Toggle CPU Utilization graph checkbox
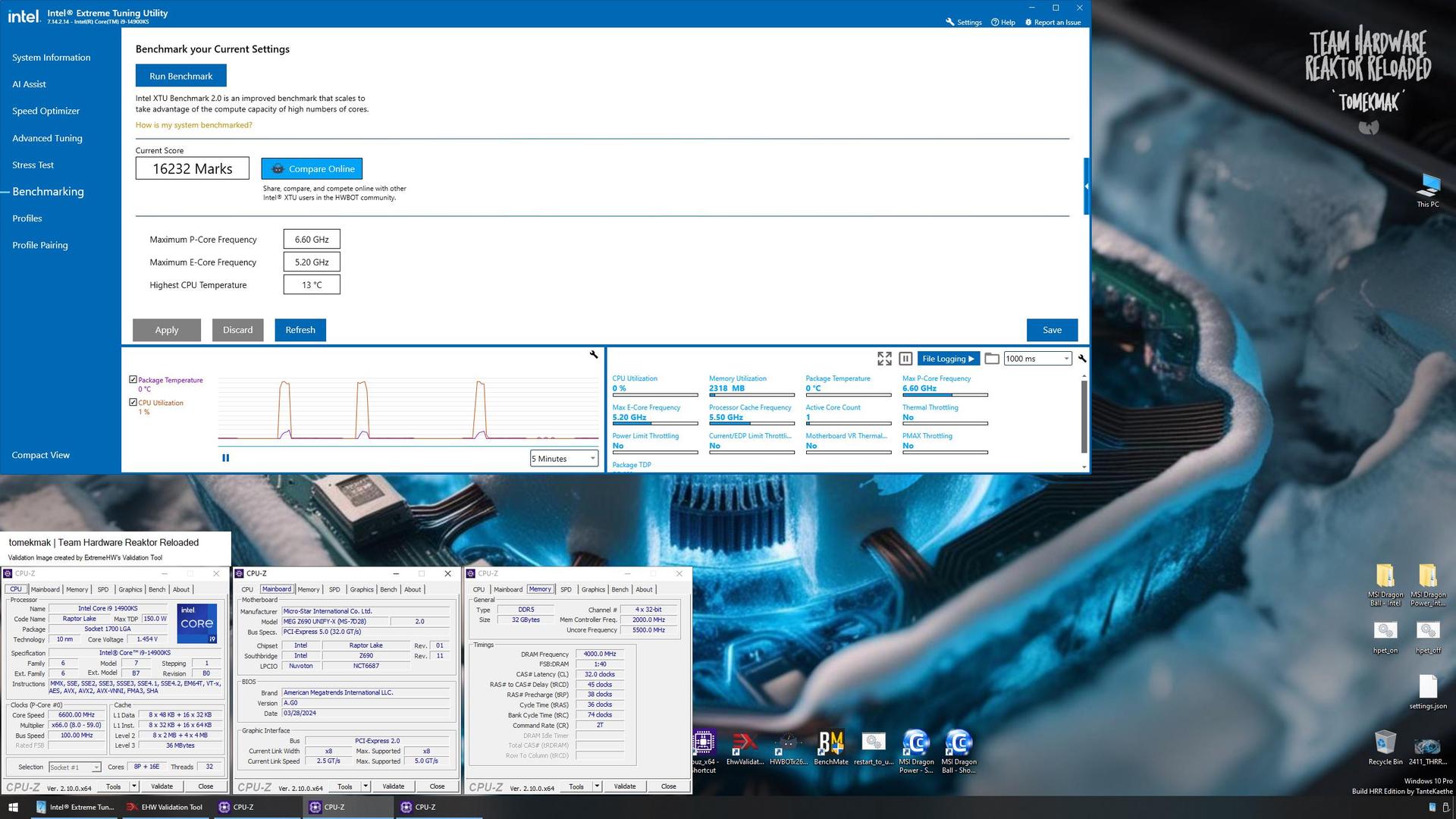This screenshot has width=1456, height=819. (x=133, y=403)
